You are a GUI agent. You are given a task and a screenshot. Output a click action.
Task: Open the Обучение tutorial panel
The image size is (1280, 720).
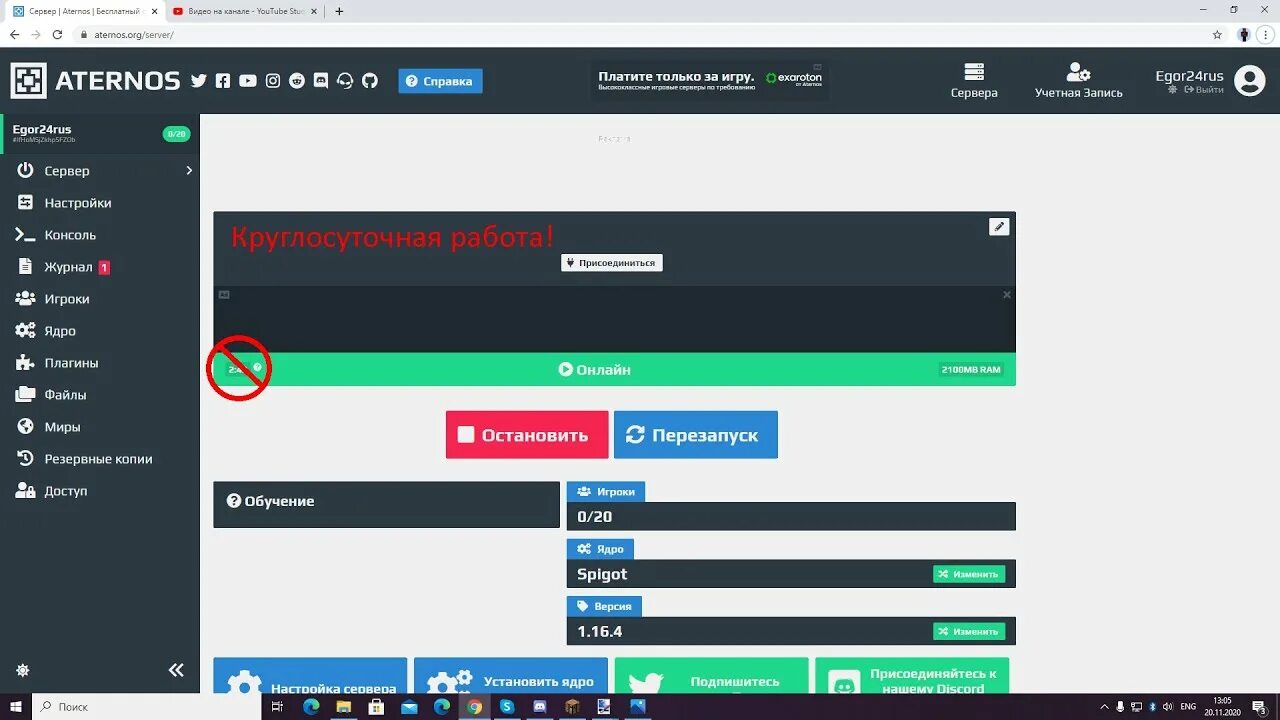[x=386, y=504]
